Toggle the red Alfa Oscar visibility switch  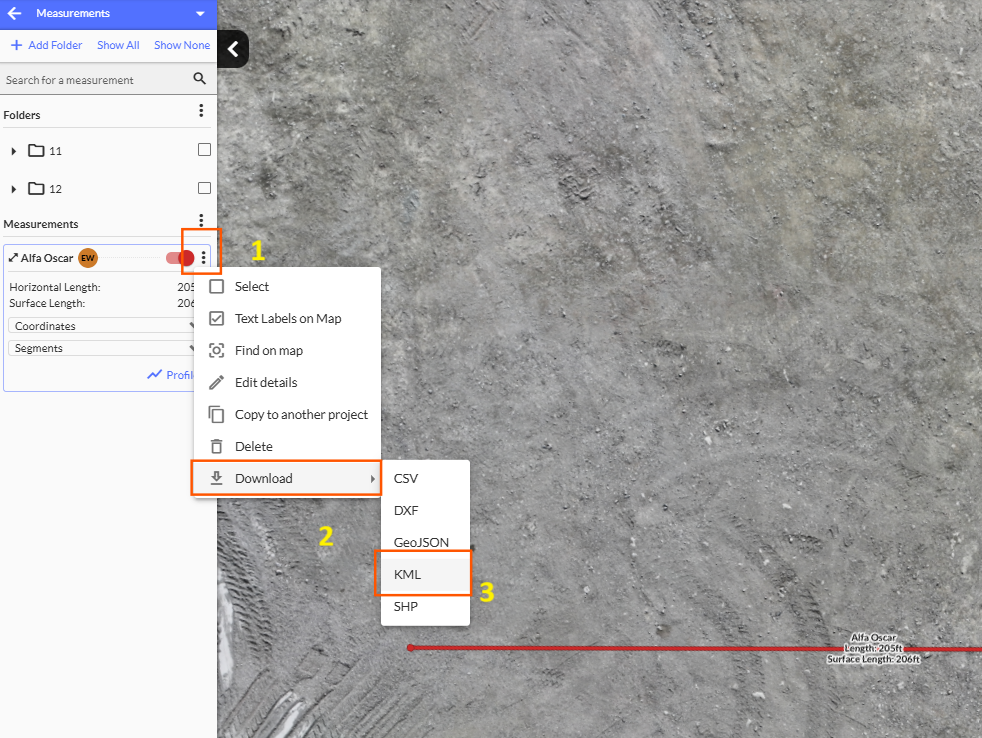pyautogui.click(x=180, y=258)
